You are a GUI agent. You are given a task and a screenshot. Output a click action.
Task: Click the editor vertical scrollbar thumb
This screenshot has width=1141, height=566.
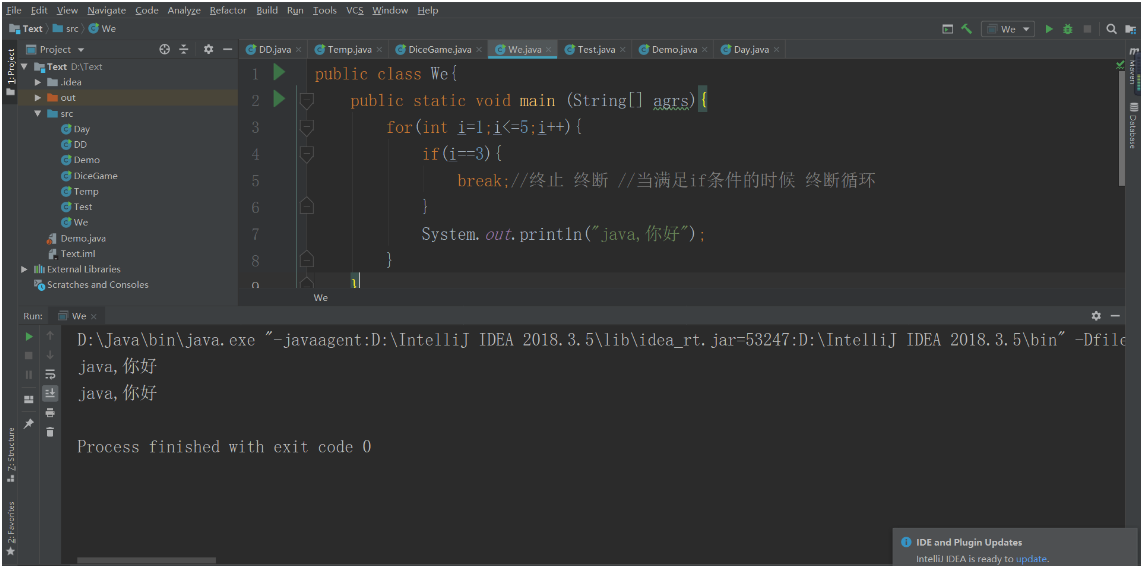(1121, 129)
